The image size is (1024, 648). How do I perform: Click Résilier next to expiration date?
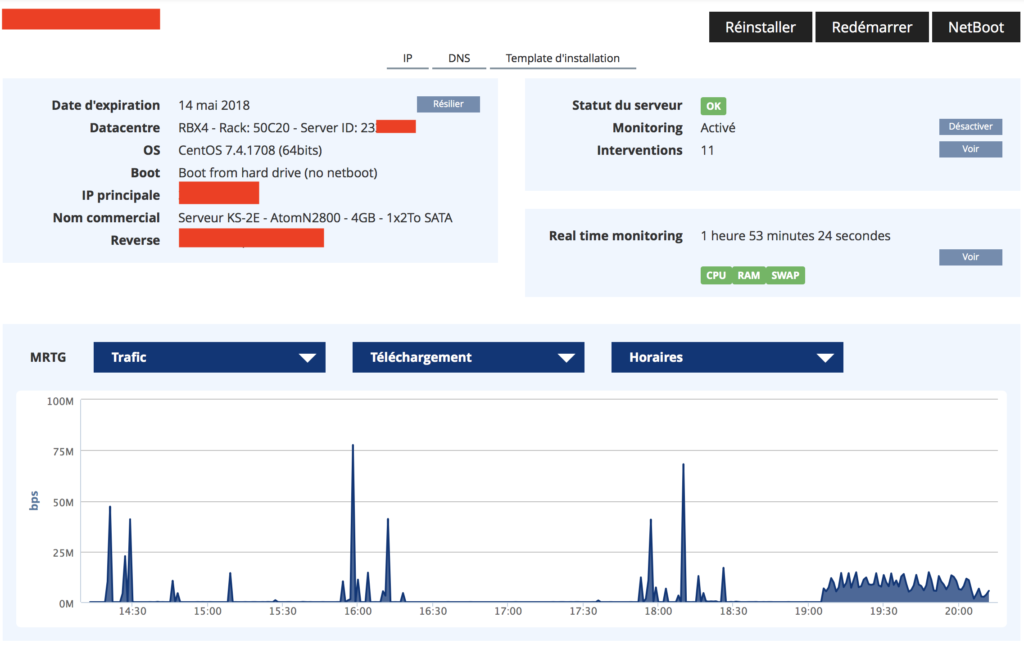click(448, 104)
